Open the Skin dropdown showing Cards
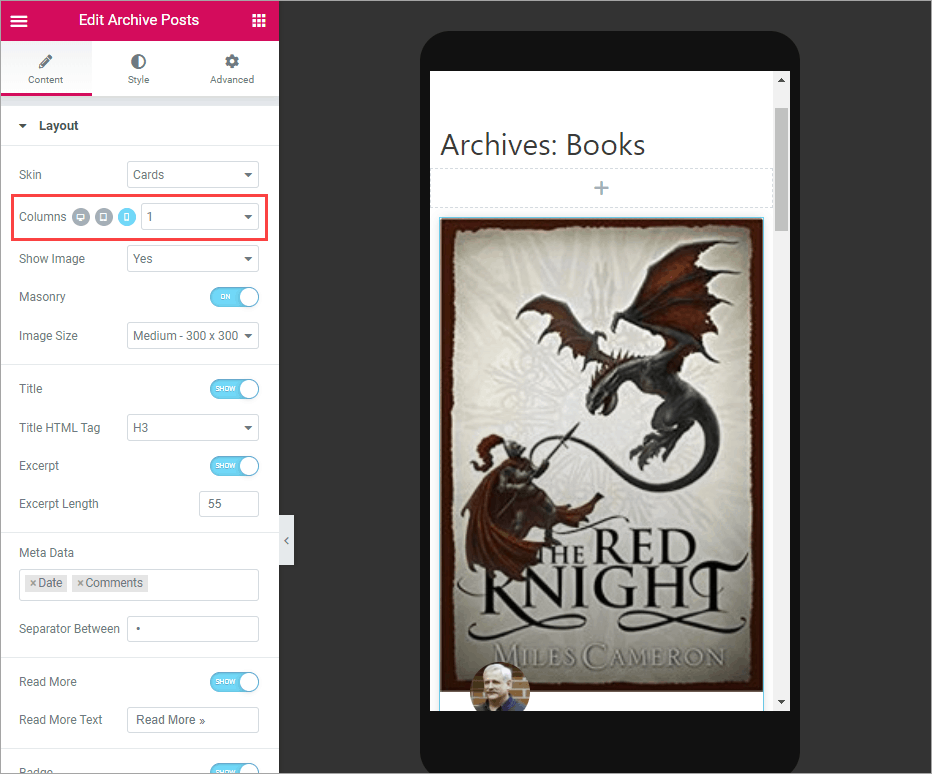This screenshot has width=932, height=774. pos(193,175)
